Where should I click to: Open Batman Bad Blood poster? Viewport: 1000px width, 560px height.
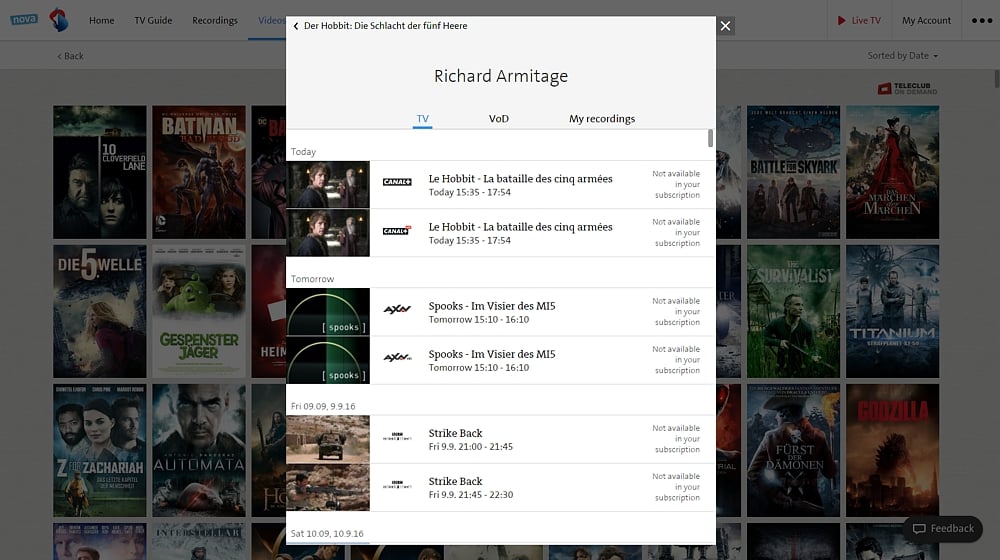(x=199, y=172)
